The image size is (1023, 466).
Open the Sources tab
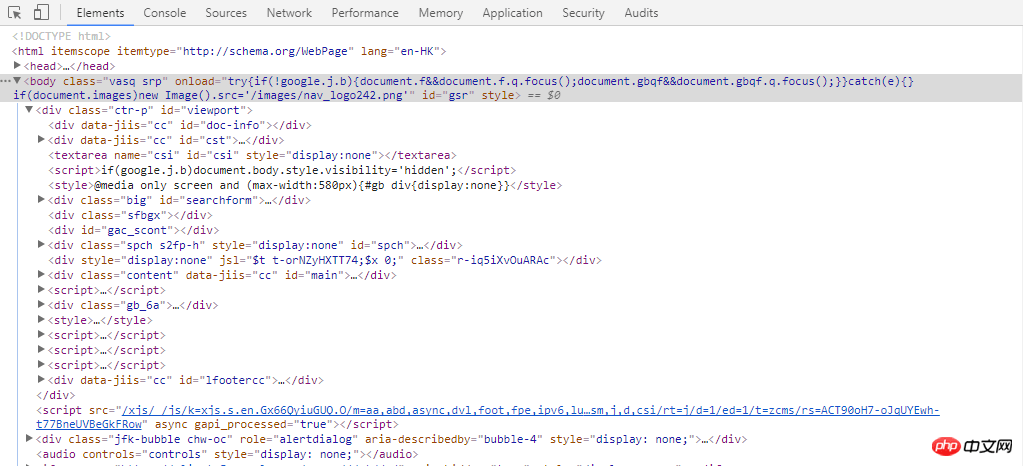point(226,13)
